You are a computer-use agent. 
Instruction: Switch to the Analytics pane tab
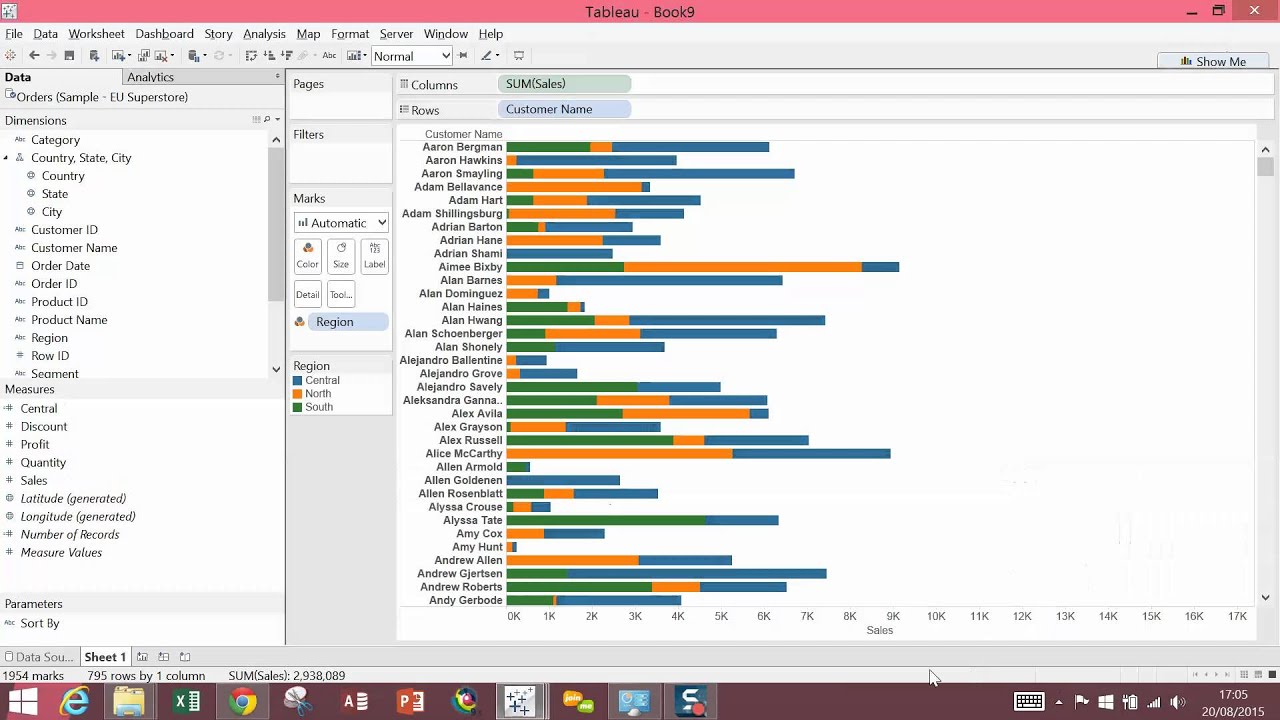(150, 77)
